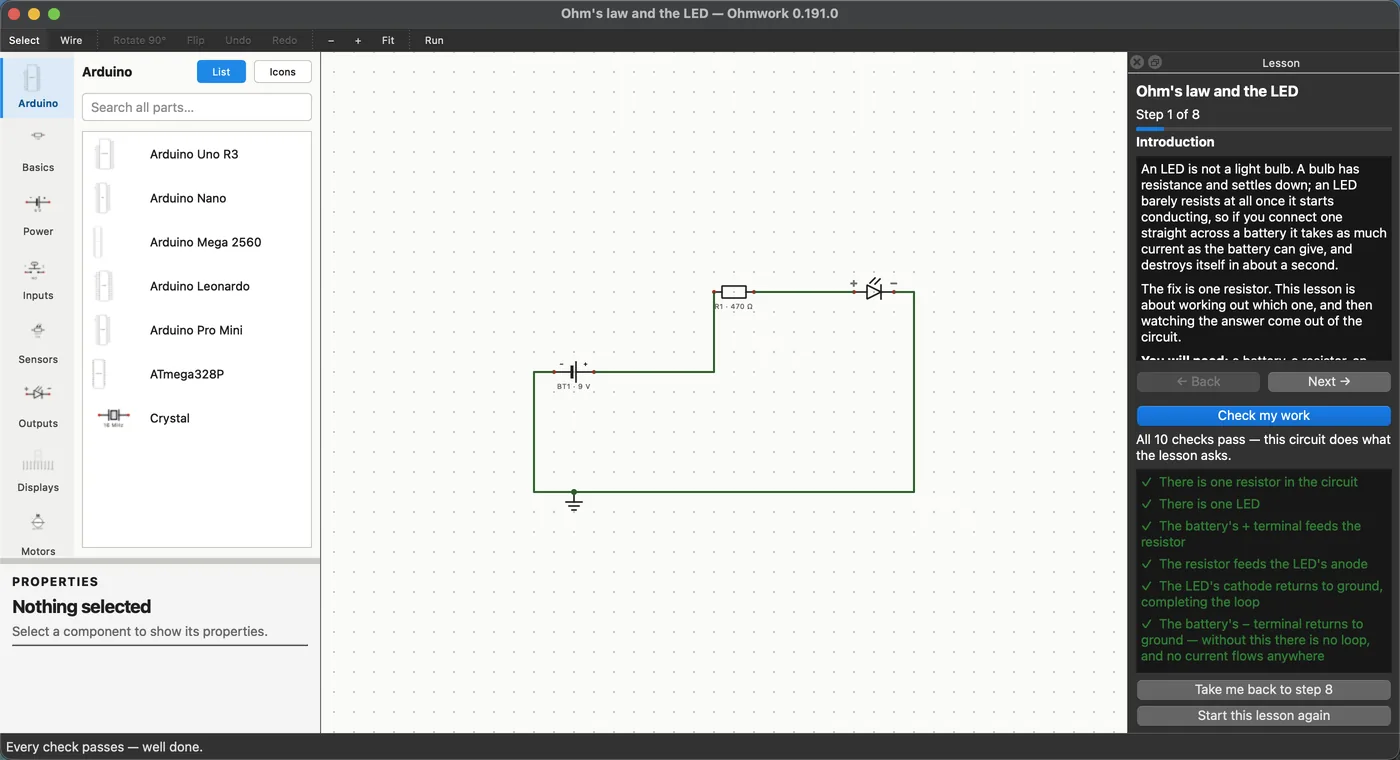
Task: Switch parts view to List
Action: (221, 72)
